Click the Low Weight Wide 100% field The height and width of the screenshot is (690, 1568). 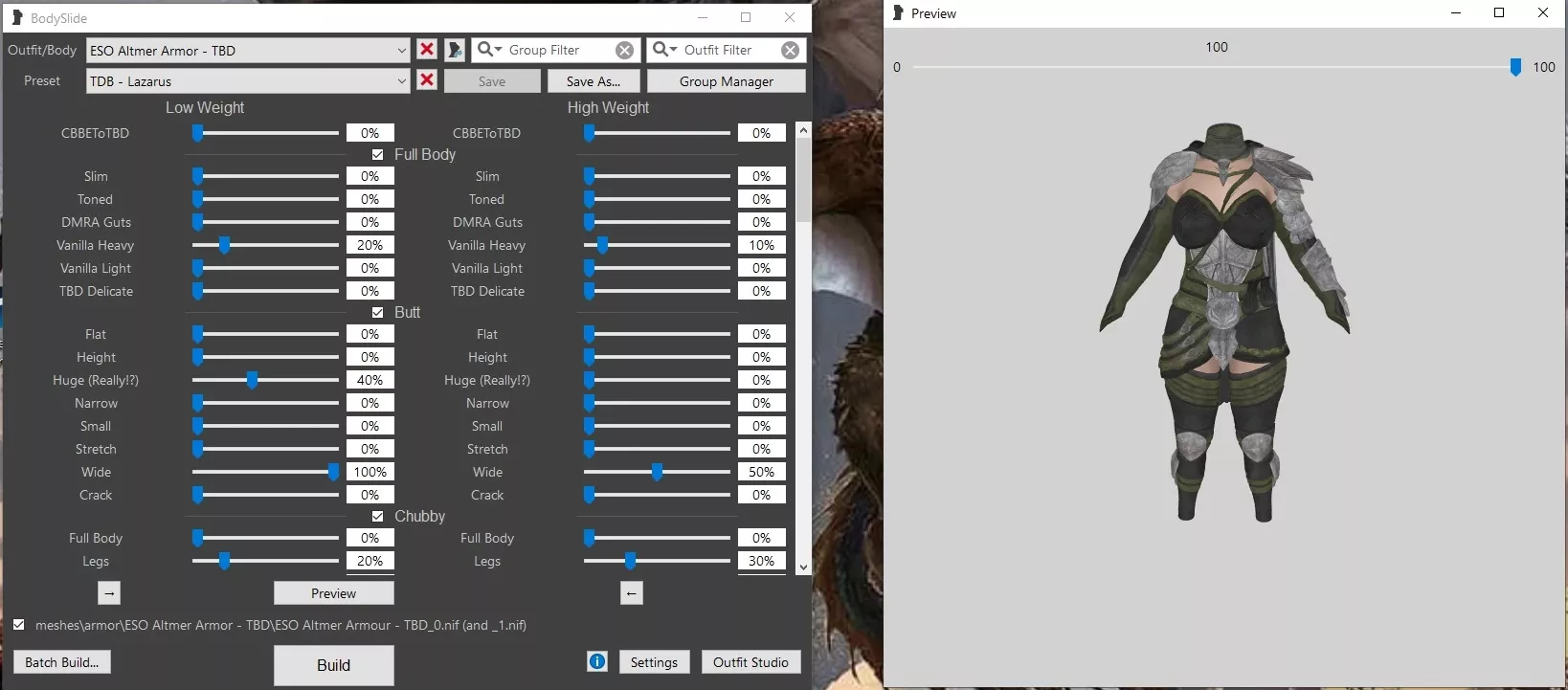click(370, 472)
